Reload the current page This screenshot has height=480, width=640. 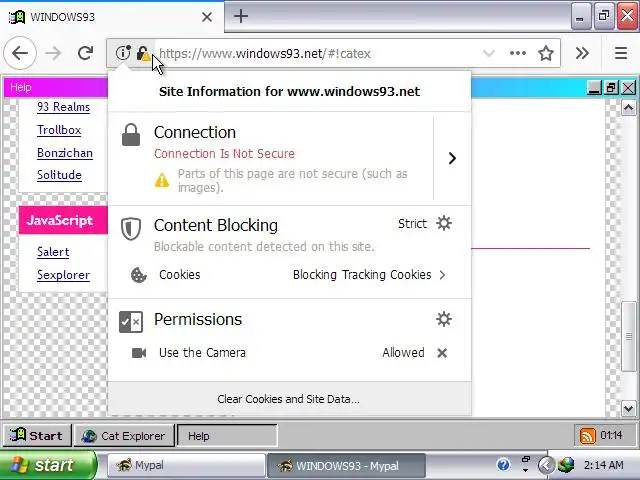85,53
